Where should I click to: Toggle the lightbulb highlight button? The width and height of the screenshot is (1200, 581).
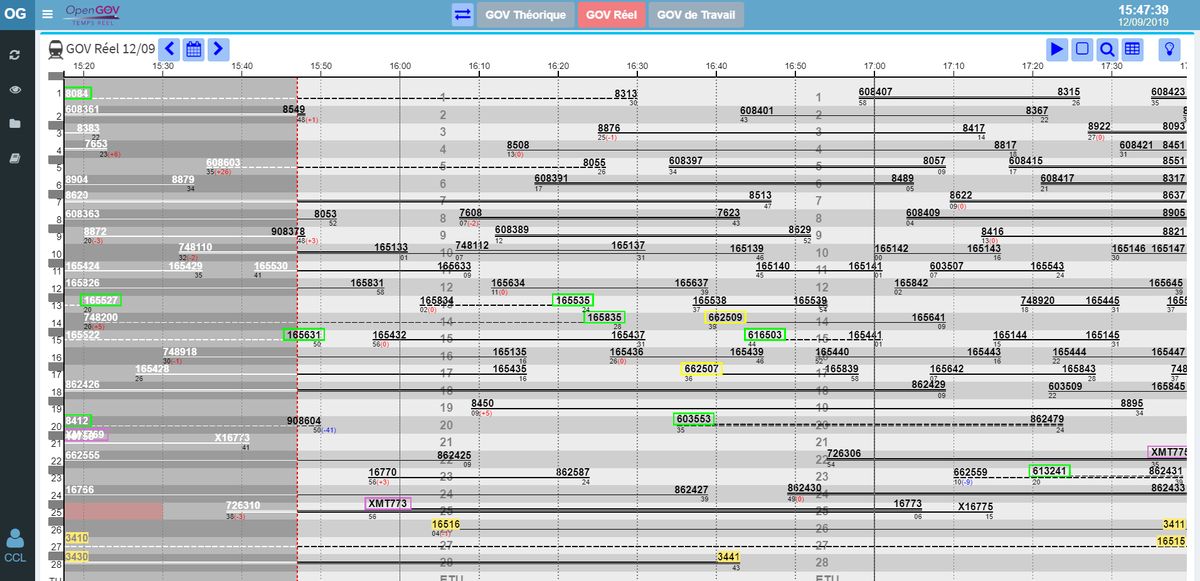pyautogui.click(x=1167, y=48)
